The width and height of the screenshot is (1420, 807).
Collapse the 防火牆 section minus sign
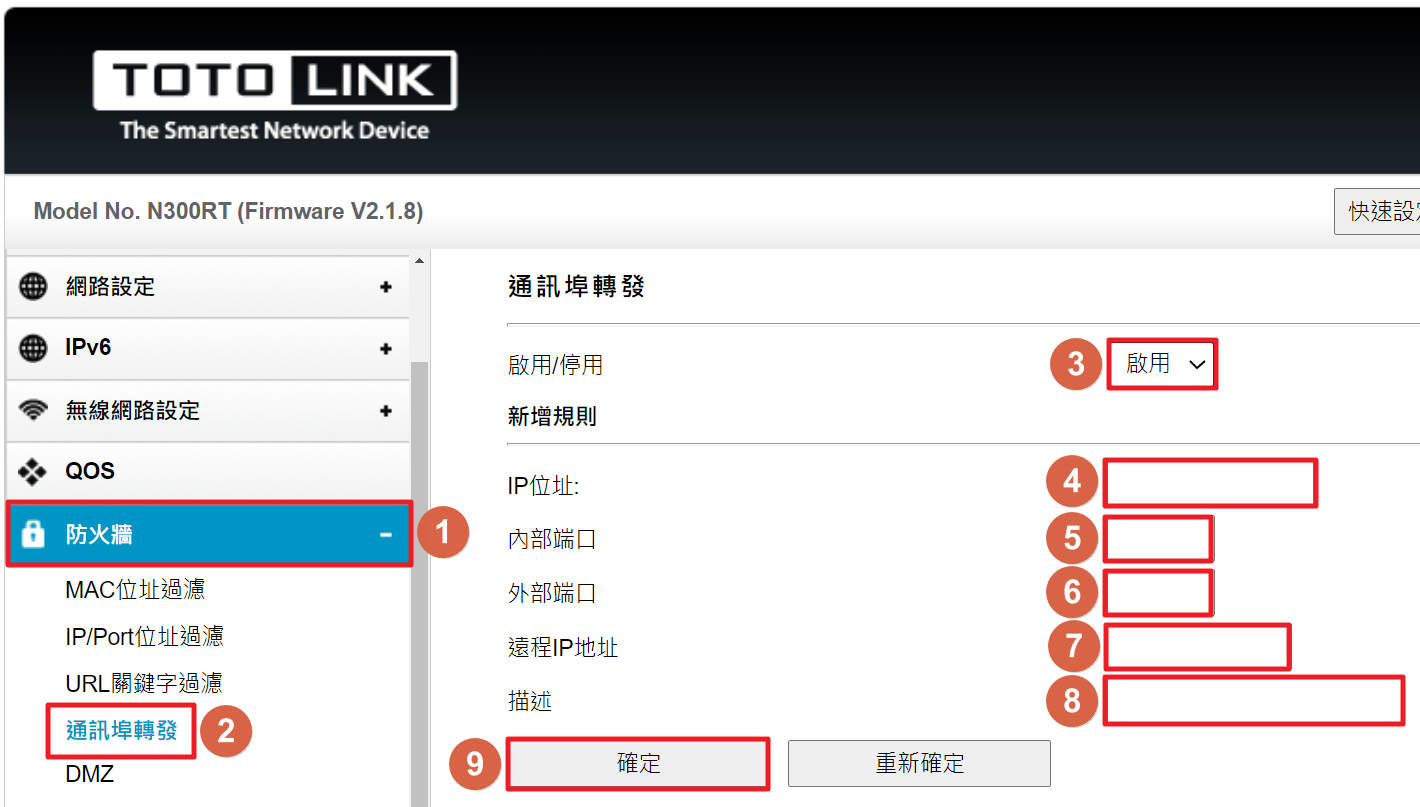coord(386,536)
